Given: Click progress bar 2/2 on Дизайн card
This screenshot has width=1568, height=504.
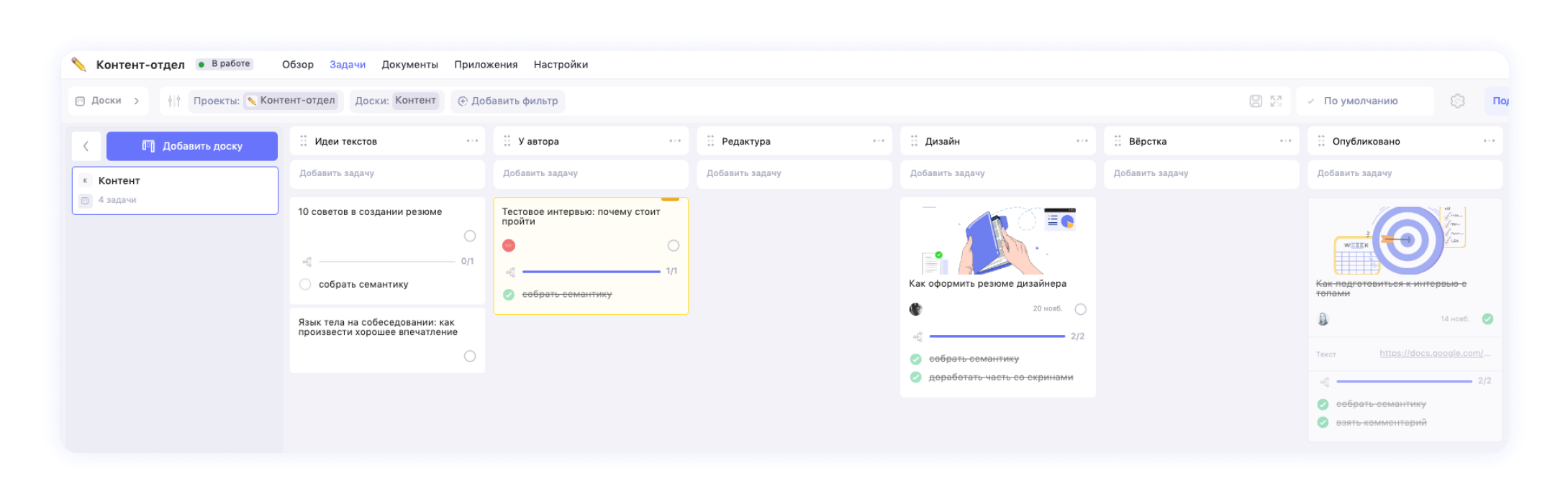Looking at the screenshot, I should [997, 336].
